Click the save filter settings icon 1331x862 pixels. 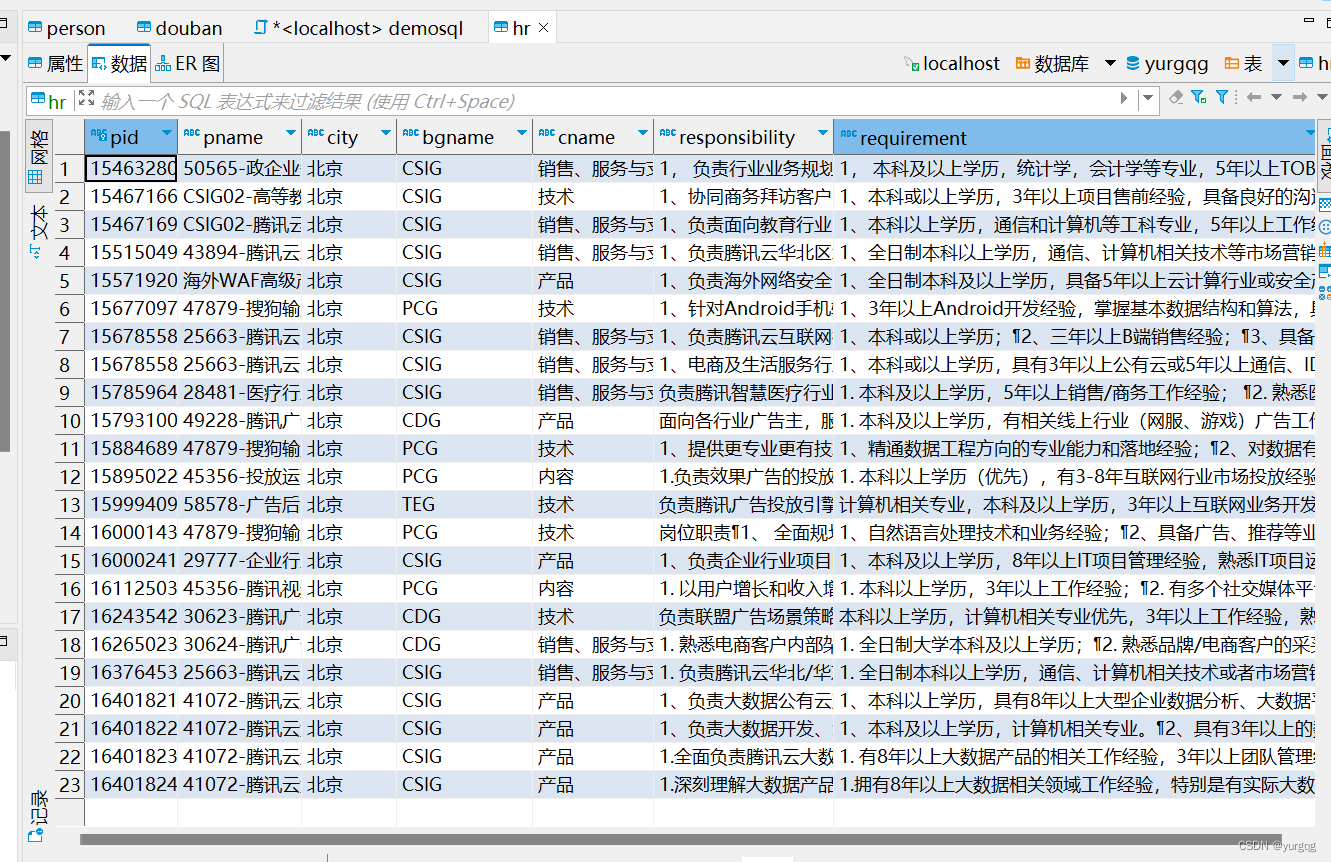1200,97
